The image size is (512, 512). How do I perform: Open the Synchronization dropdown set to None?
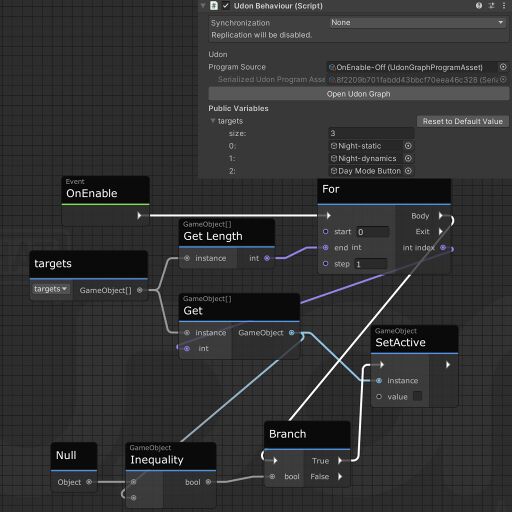[x=417, y=23]
